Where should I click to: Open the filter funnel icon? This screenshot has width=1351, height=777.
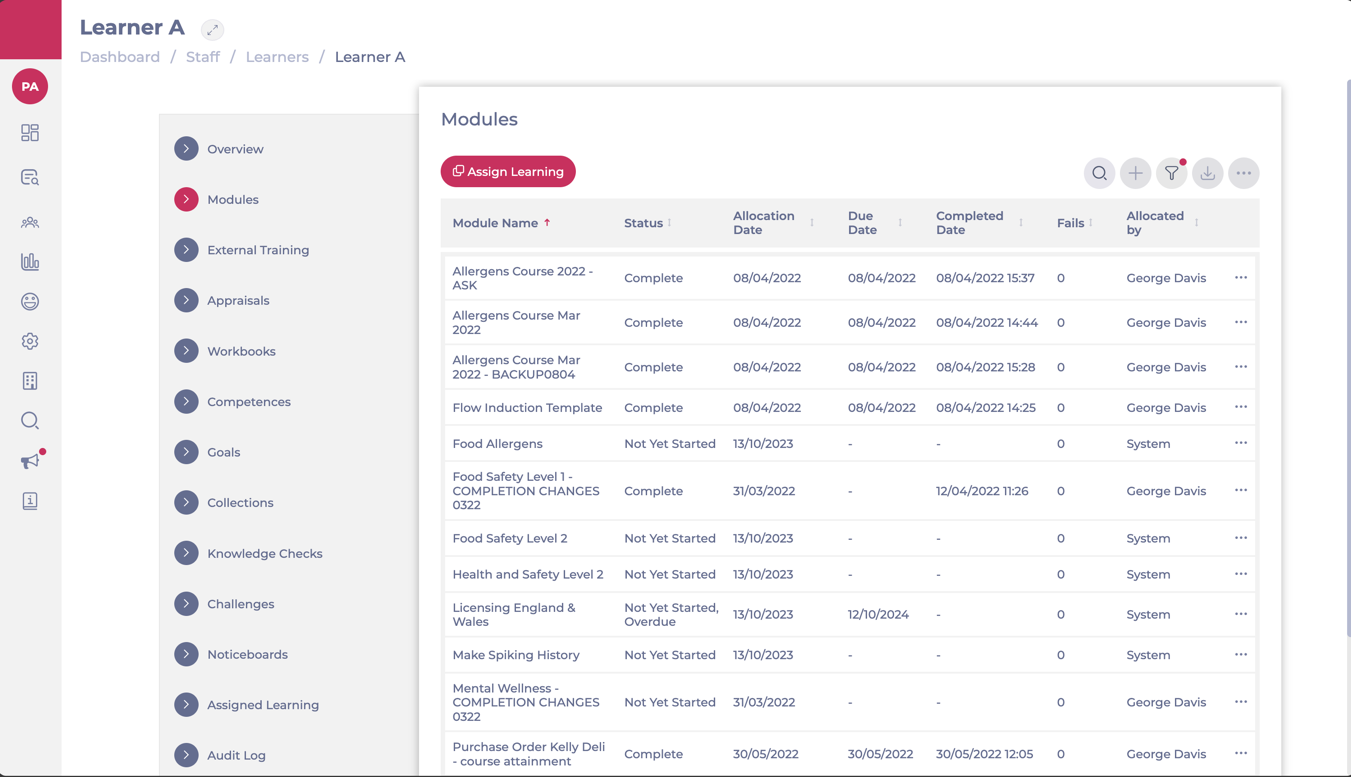tap(1171, 173)
